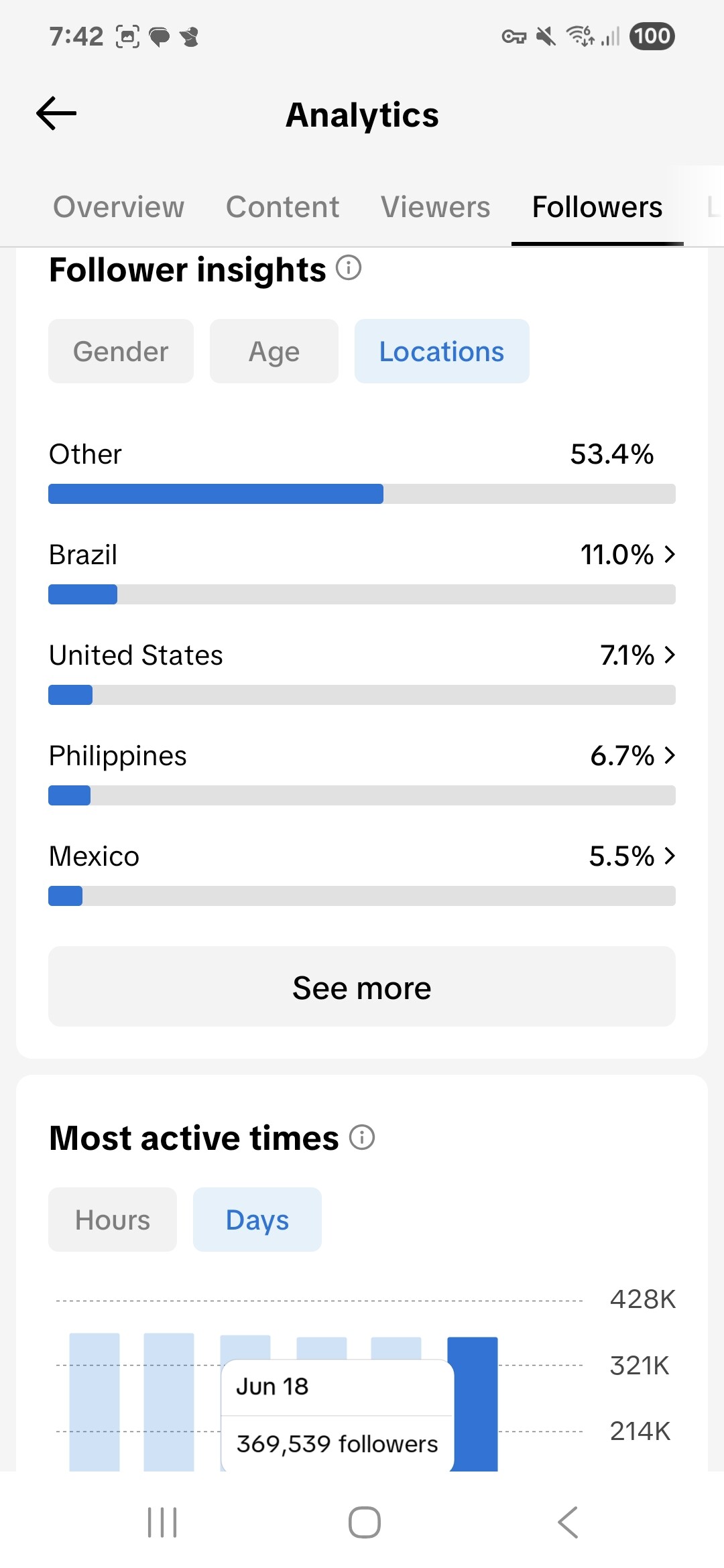This screenshot has height=1568, width=724.
Task: Select the Gender filter chip
Action: pyautogui.click(x=121, y=351)
